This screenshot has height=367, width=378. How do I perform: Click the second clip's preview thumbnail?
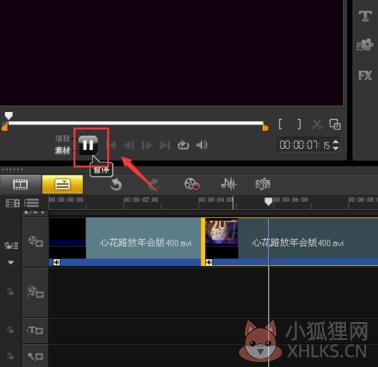coord(222,238)
